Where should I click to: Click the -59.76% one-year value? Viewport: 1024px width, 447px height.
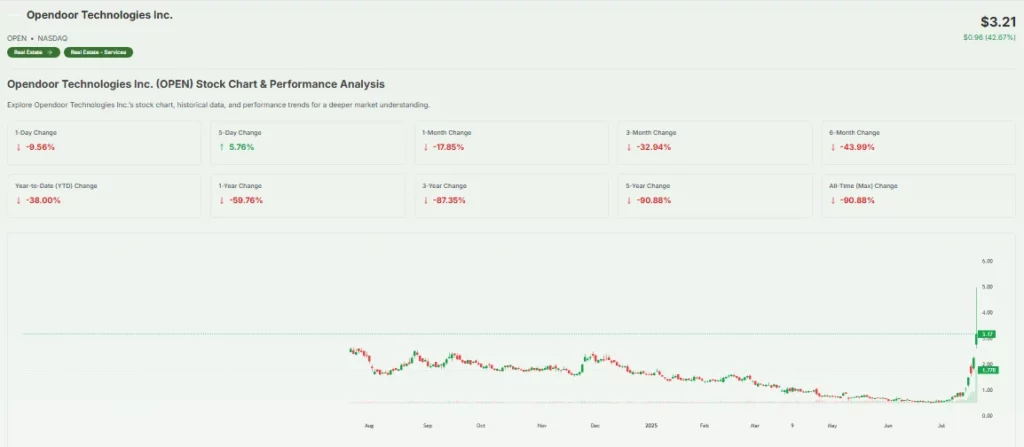point(245,200)
